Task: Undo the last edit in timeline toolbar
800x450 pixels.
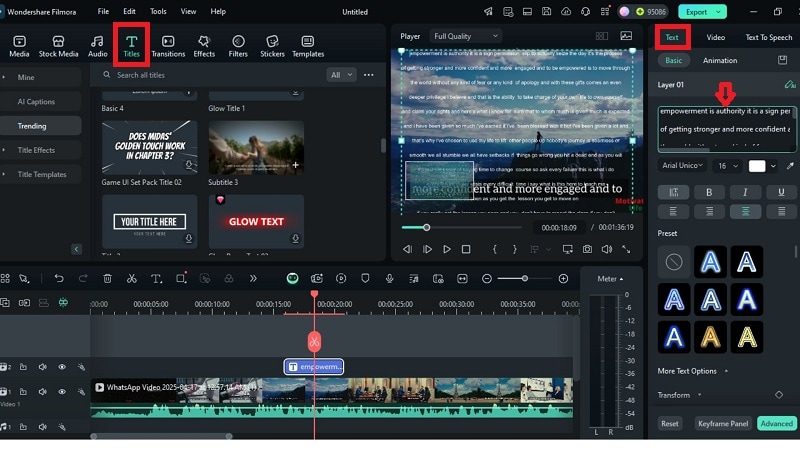Action: (x=59, y=278)
